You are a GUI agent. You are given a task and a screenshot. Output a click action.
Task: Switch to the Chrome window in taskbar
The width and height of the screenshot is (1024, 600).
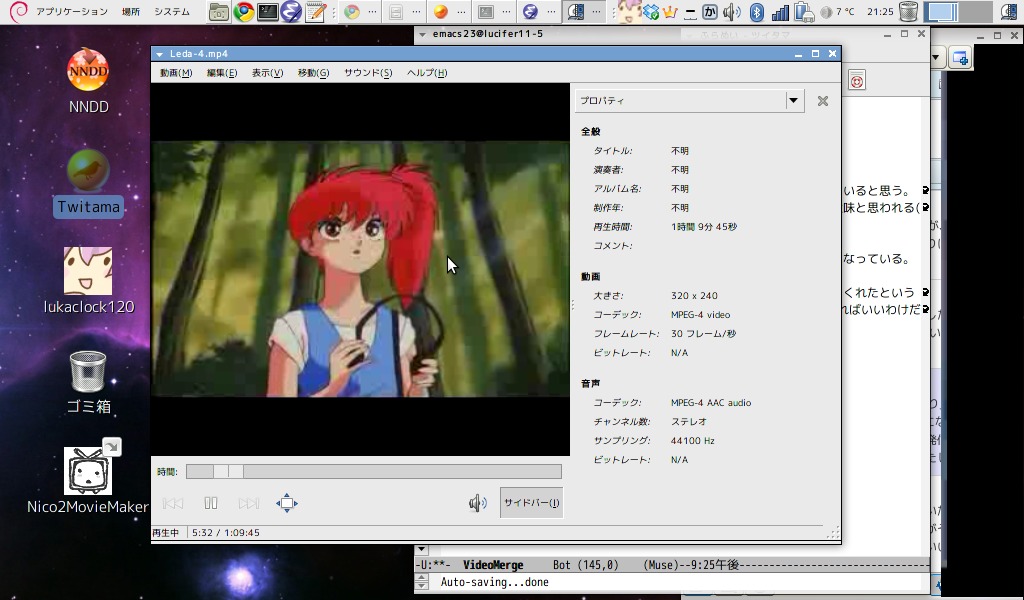pos(360,12)
